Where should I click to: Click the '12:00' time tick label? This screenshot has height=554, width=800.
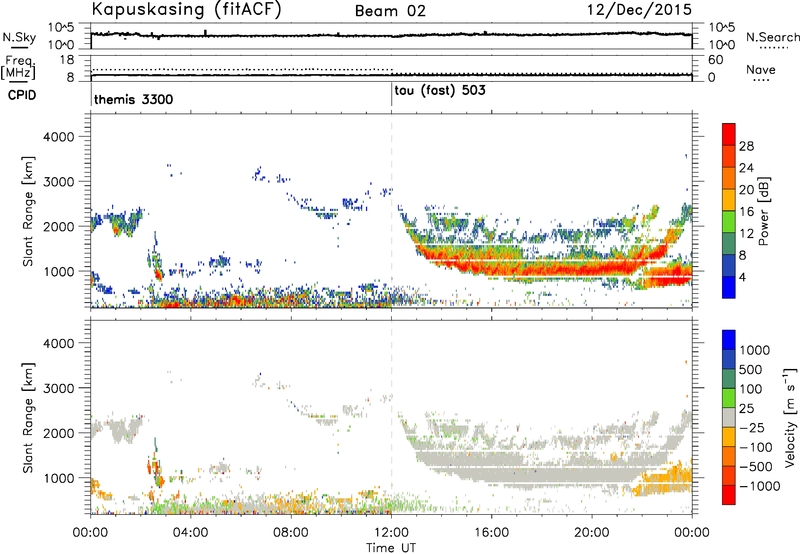click(x=391, y=533)
